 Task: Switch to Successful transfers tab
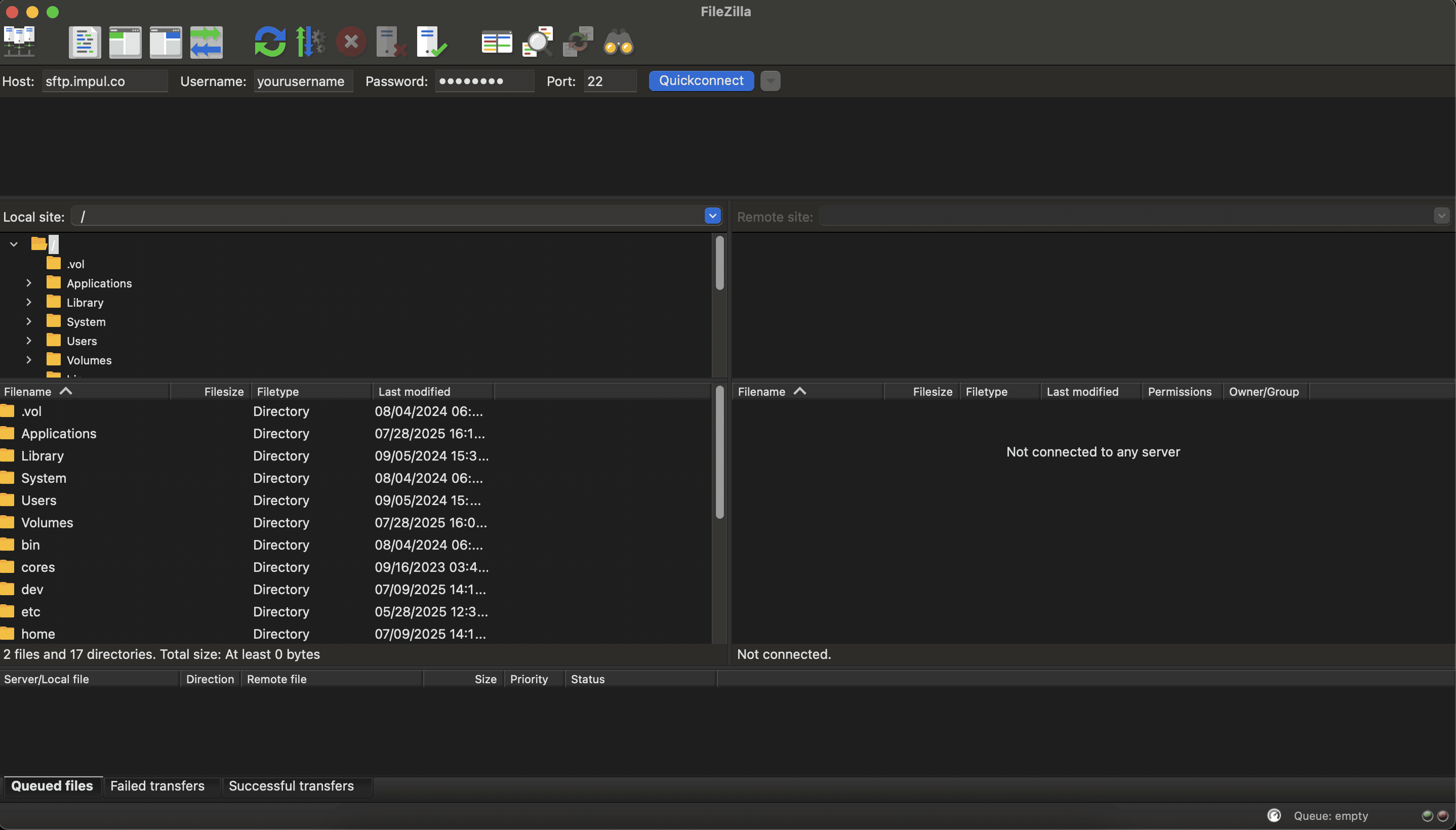291,786
